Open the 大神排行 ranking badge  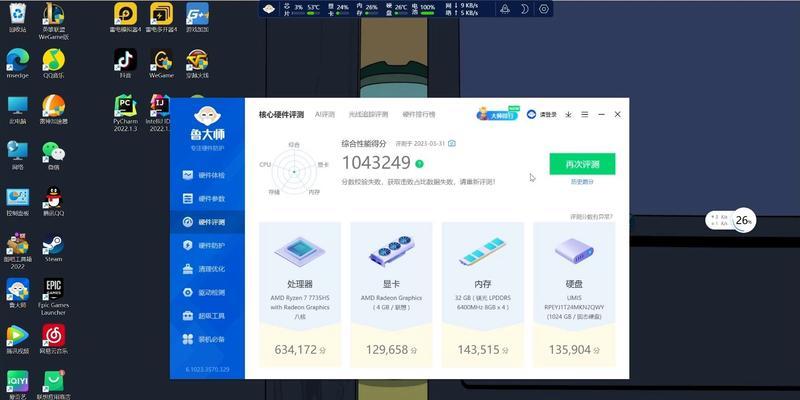tap(498, 114)
